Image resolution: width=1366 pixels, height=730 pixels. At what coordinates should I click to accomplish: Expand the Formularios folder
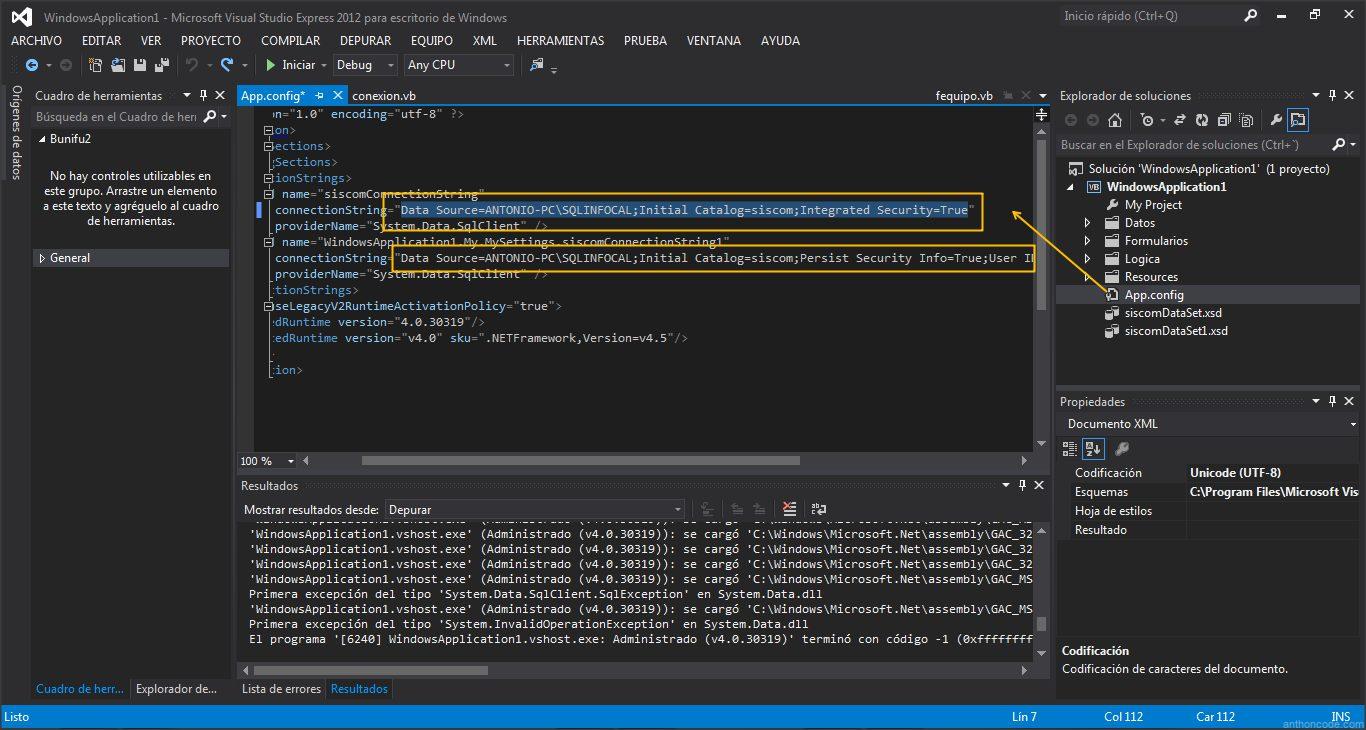pos(1087,240)
